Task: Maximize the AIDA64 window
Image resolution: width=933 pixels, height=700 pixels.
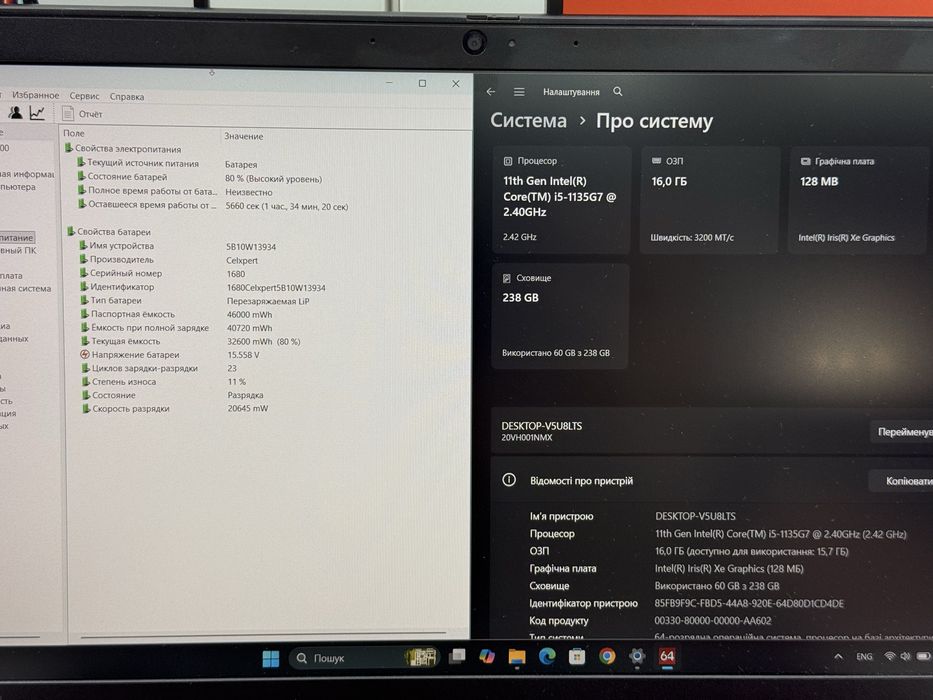Action: pyautogui.click(x=422, y=83)
